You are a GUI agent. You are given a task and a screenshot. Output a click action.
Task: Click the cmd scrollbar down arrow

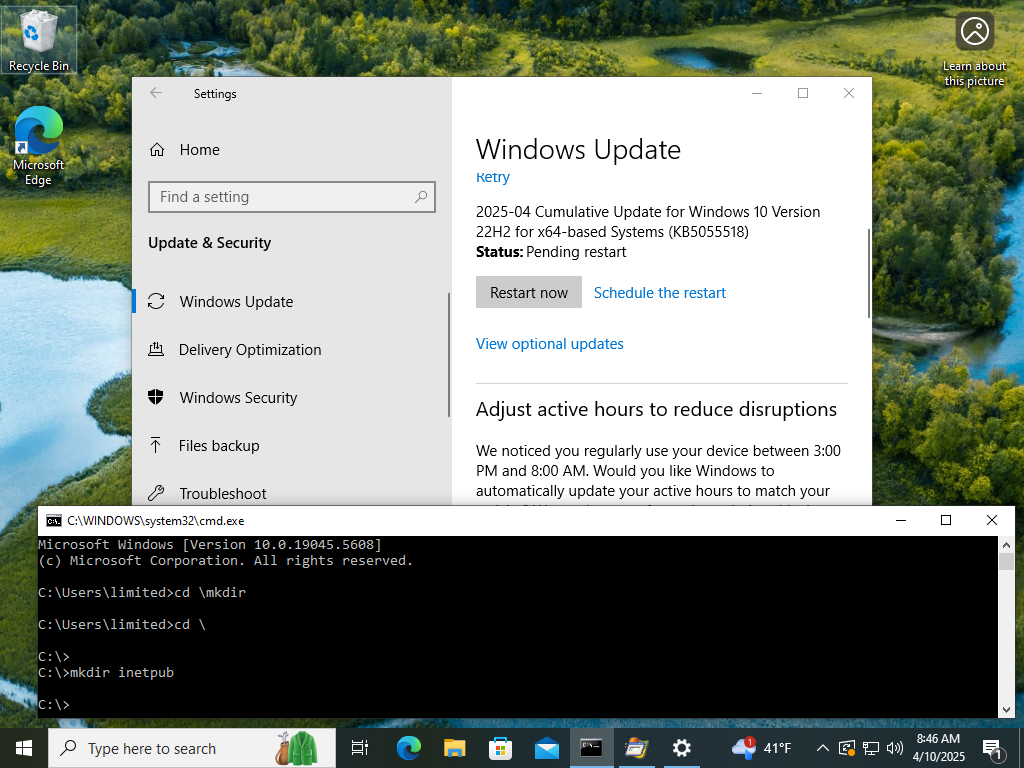pyautogui.click(x=1006, y=709)
